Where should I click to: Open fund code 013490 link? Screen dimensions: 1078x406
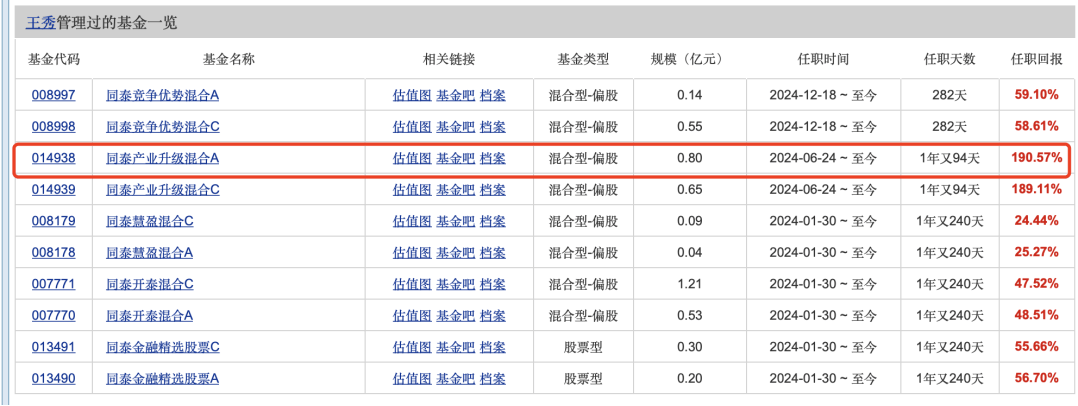[52, 378]
